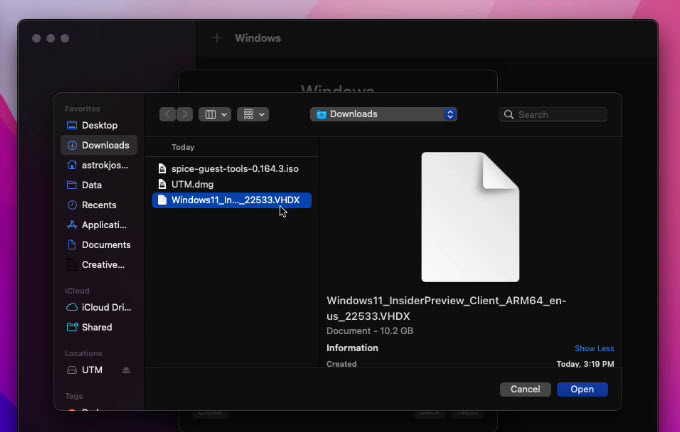Open the item grouping dropdown

[253, 115]
